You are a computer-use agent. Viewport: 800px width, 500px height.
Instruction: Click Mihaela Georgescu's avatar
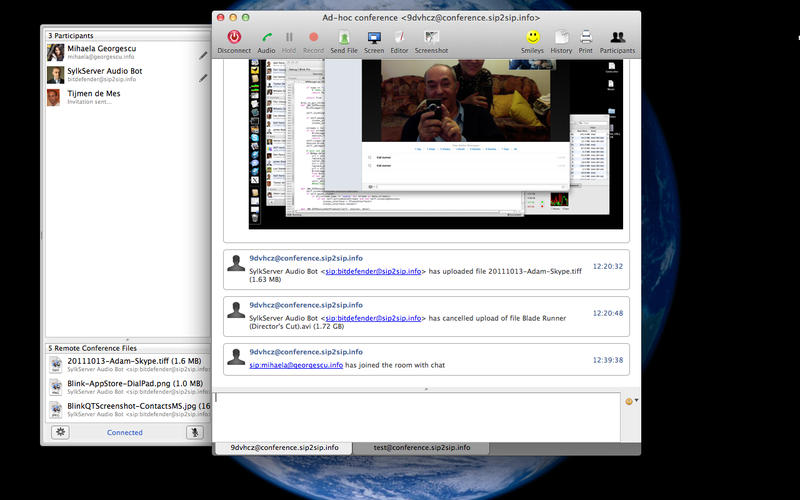coord(55,52)
